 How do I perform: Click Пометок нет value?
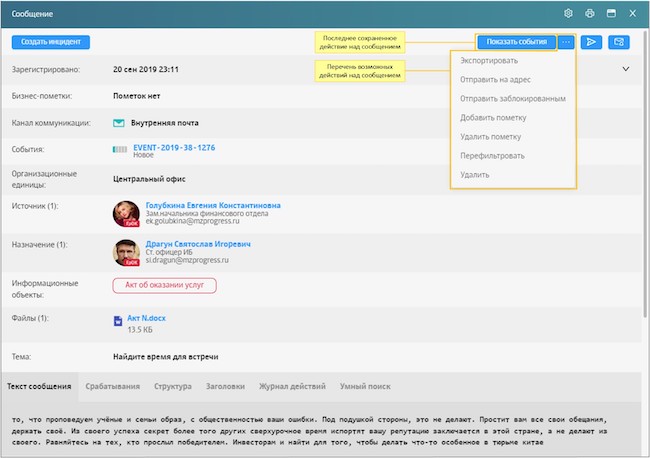137,96
